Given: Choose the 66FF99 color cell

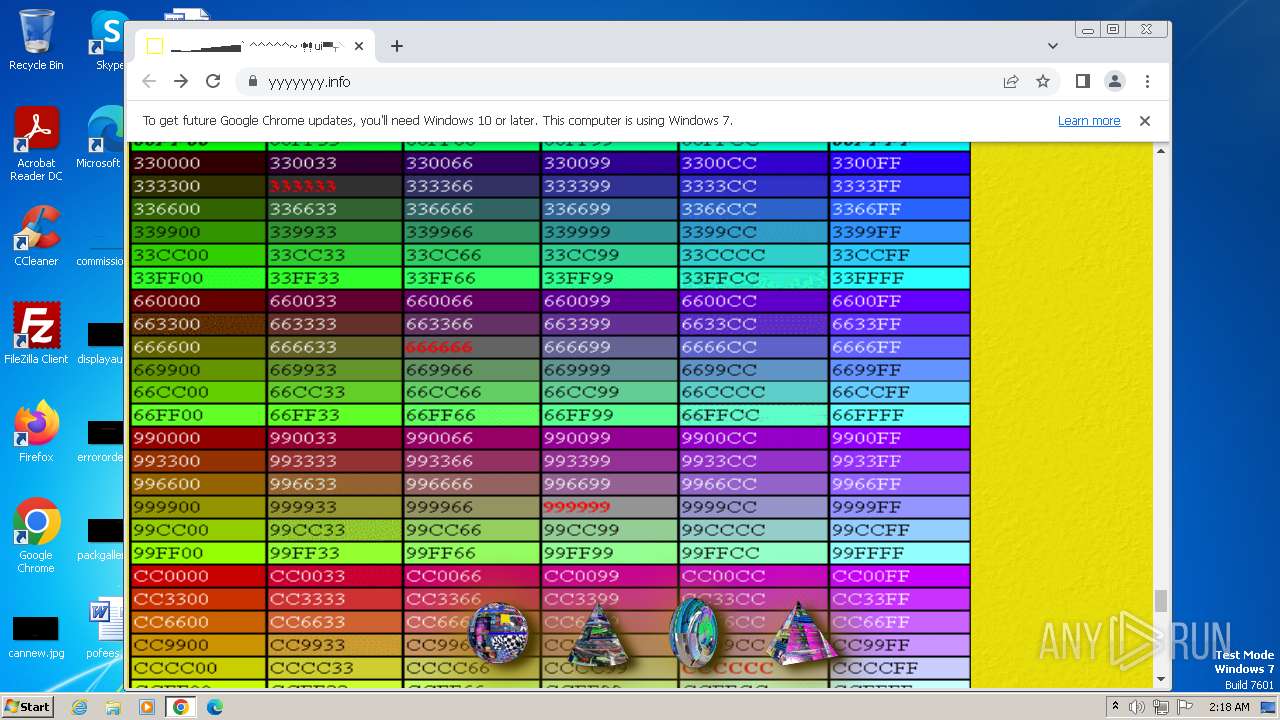Looking at the screenshot, I should (609, 415).
